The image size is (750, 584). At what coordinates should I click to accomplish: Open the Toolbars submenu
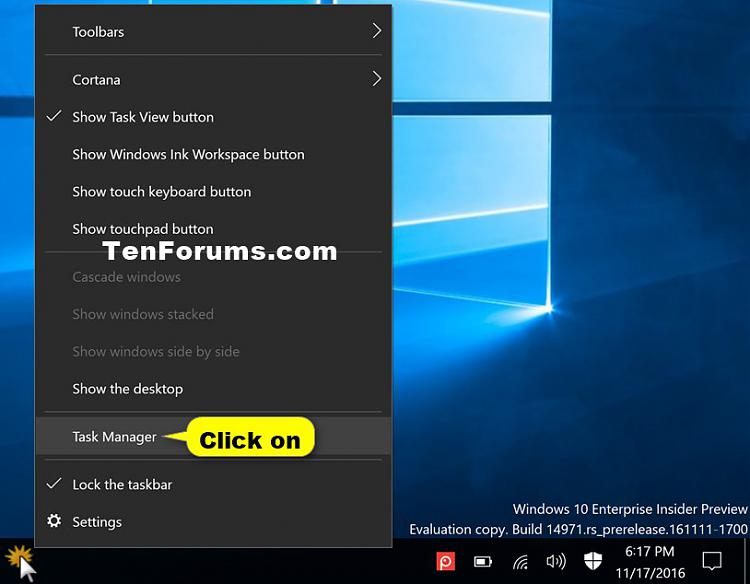point(213,32)
